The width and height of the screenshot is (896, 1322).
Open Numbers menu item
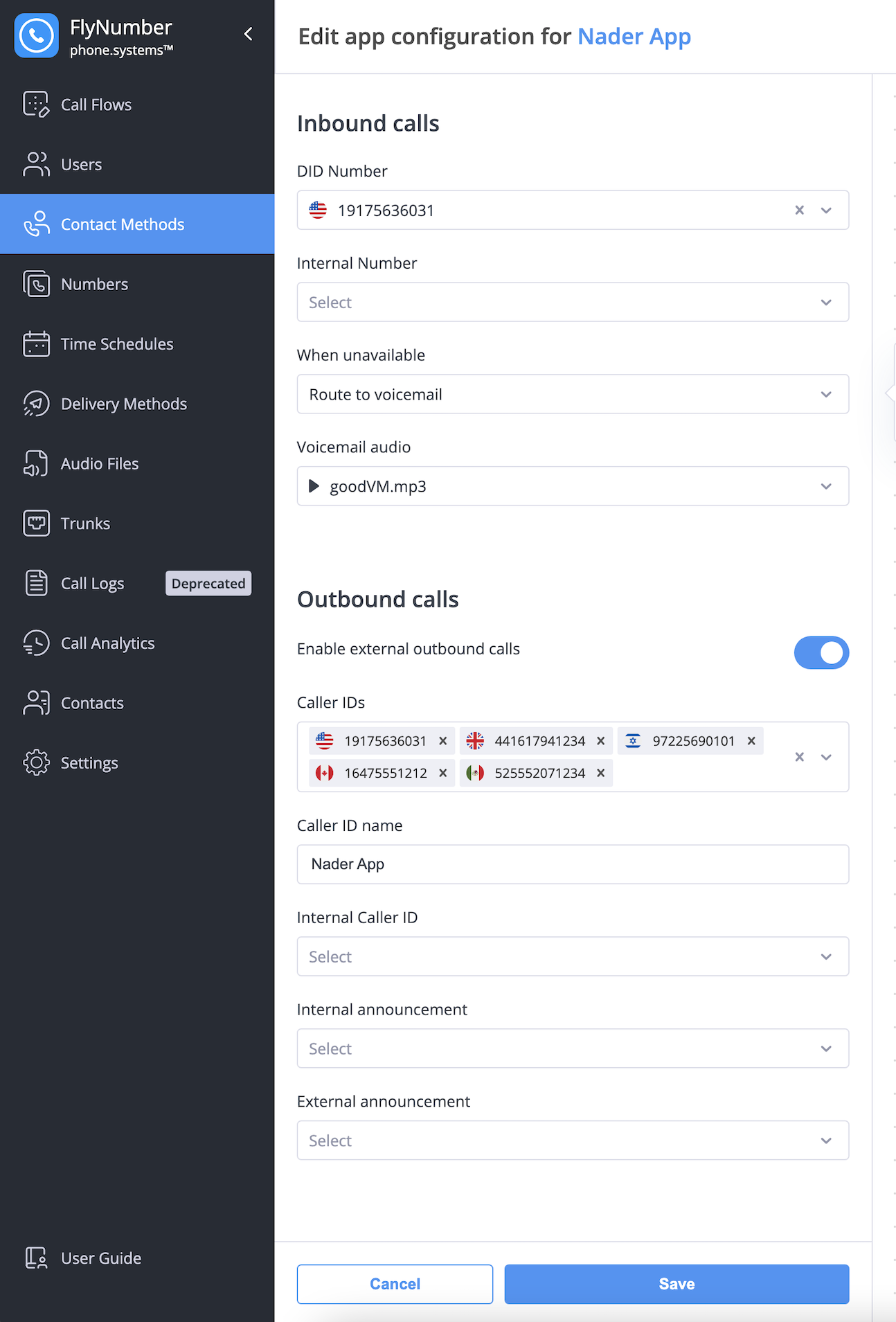pyautogui.click(x=137, y=284)
